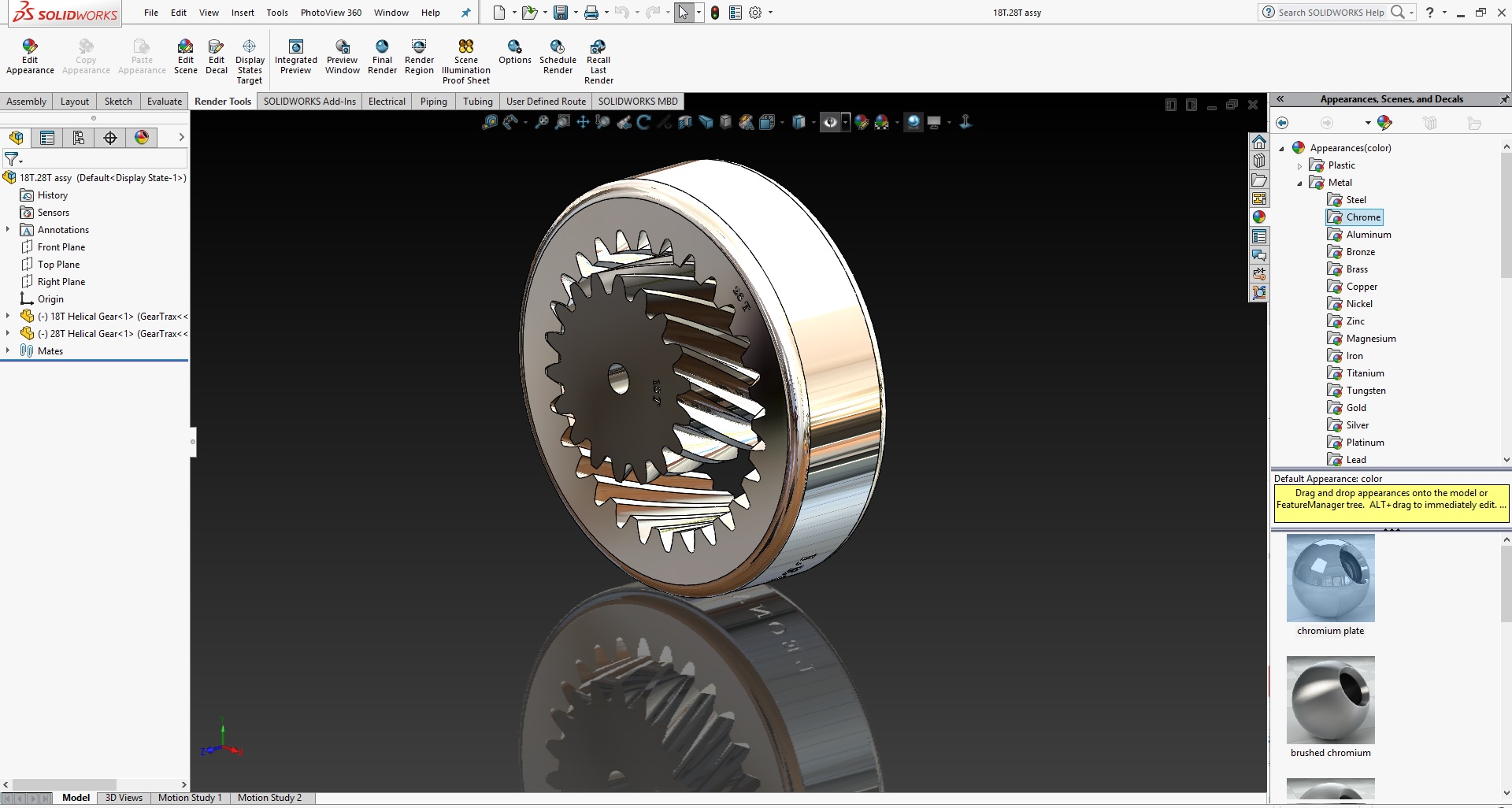Switch to the DisplayManager tab
The width and height of the screenshot is (1512, 808).
coord(142,138)
